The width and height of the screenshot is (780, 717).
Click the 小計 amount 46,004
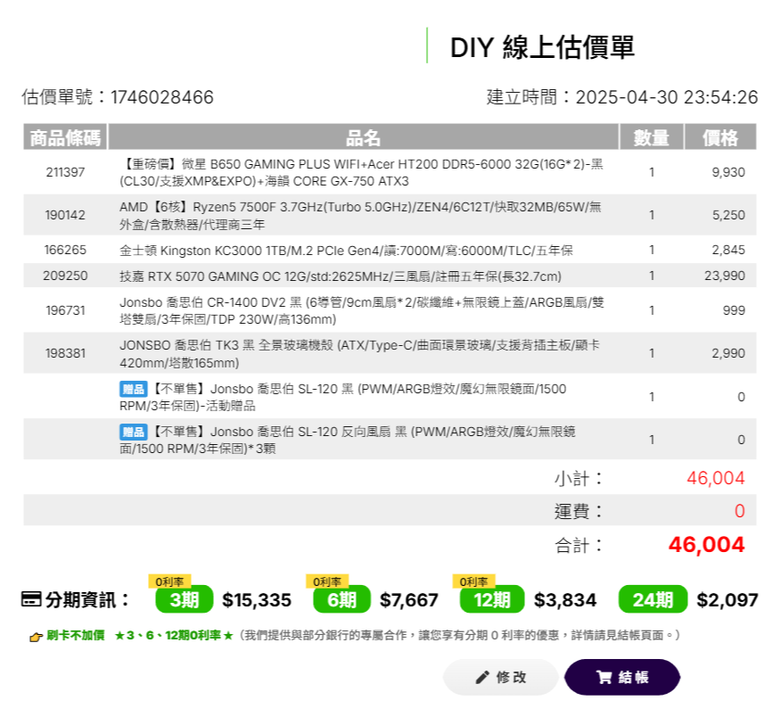pyautogui.click(x=716, y=478)
